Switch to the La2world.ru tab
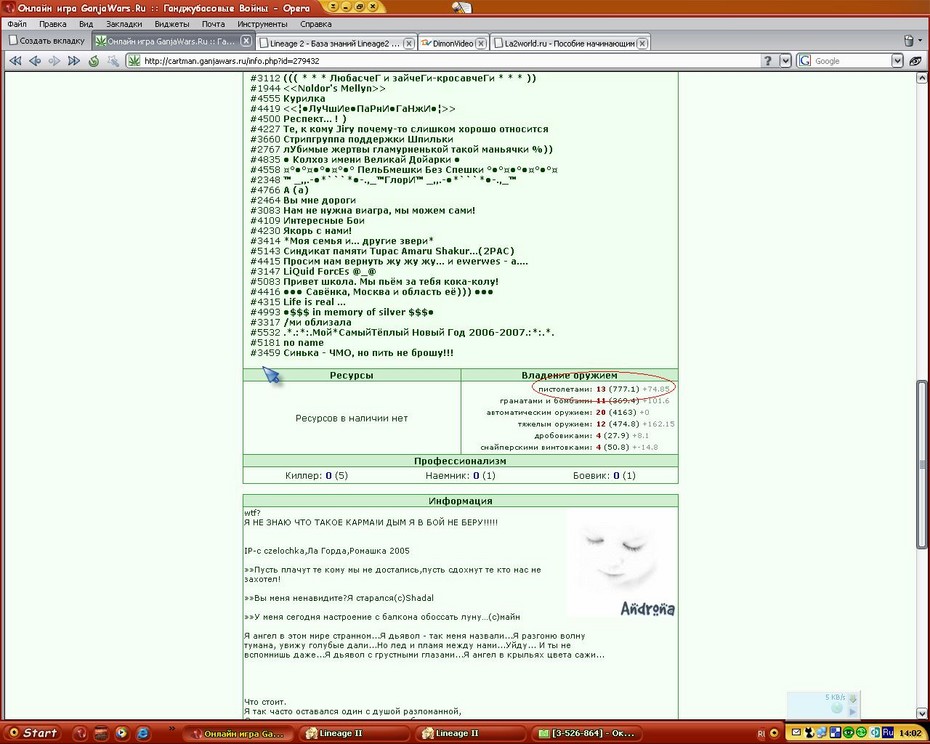Image resolution: width=930 pixels, height=744 pixels. click(x=570, y=43)
